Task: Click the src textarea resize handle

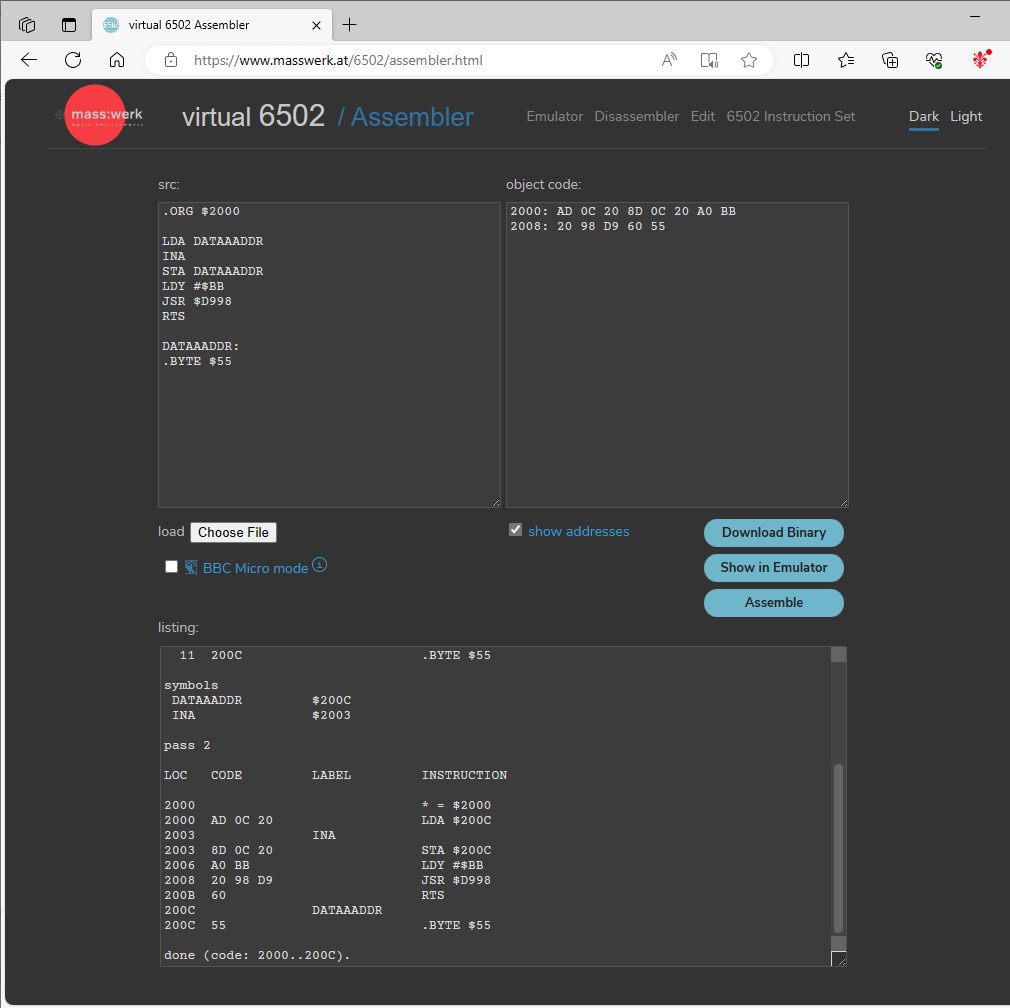Action: [x=495, y=502]
